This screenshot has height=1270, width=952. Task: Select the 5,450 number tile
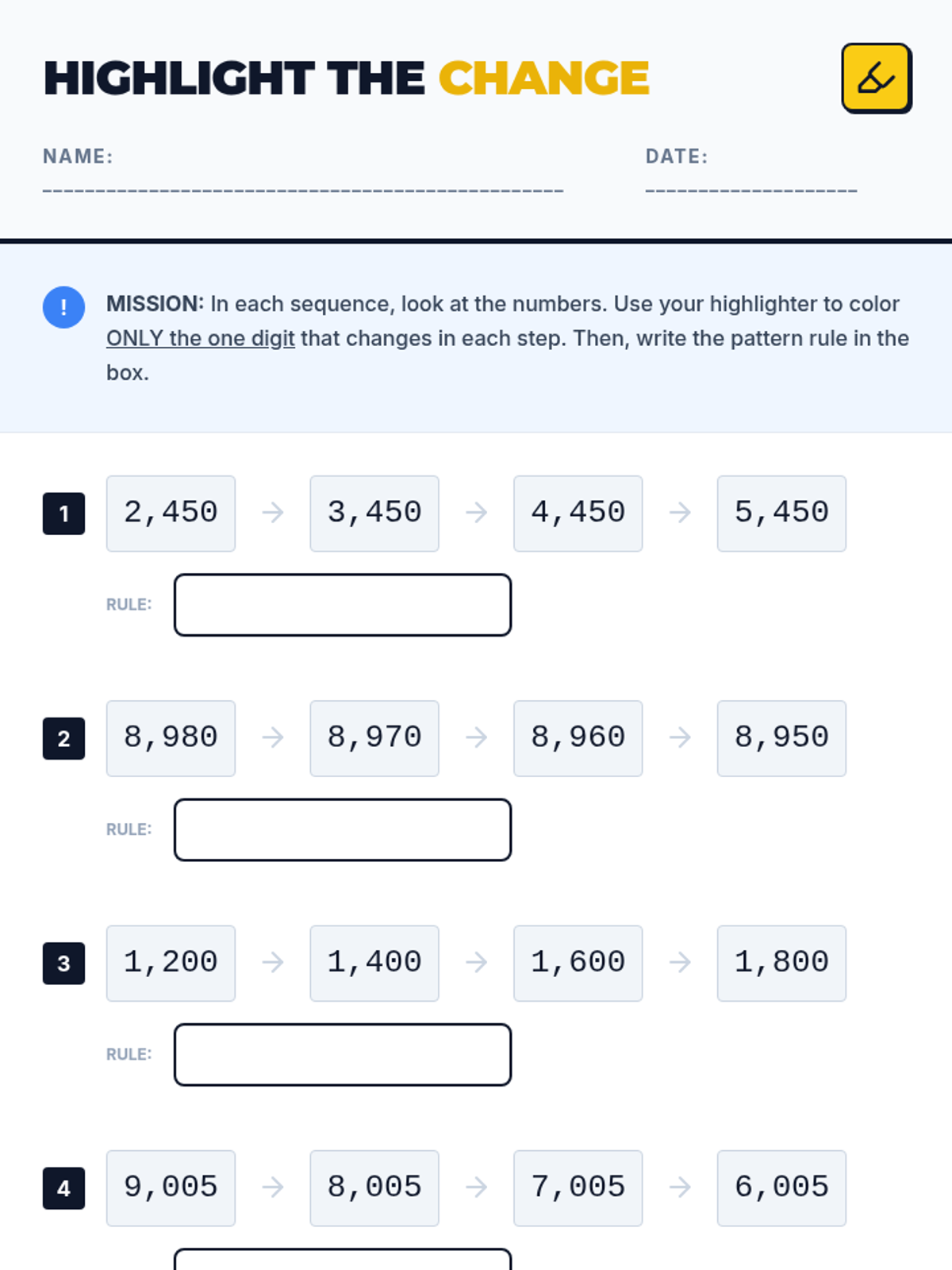point(781,514)
